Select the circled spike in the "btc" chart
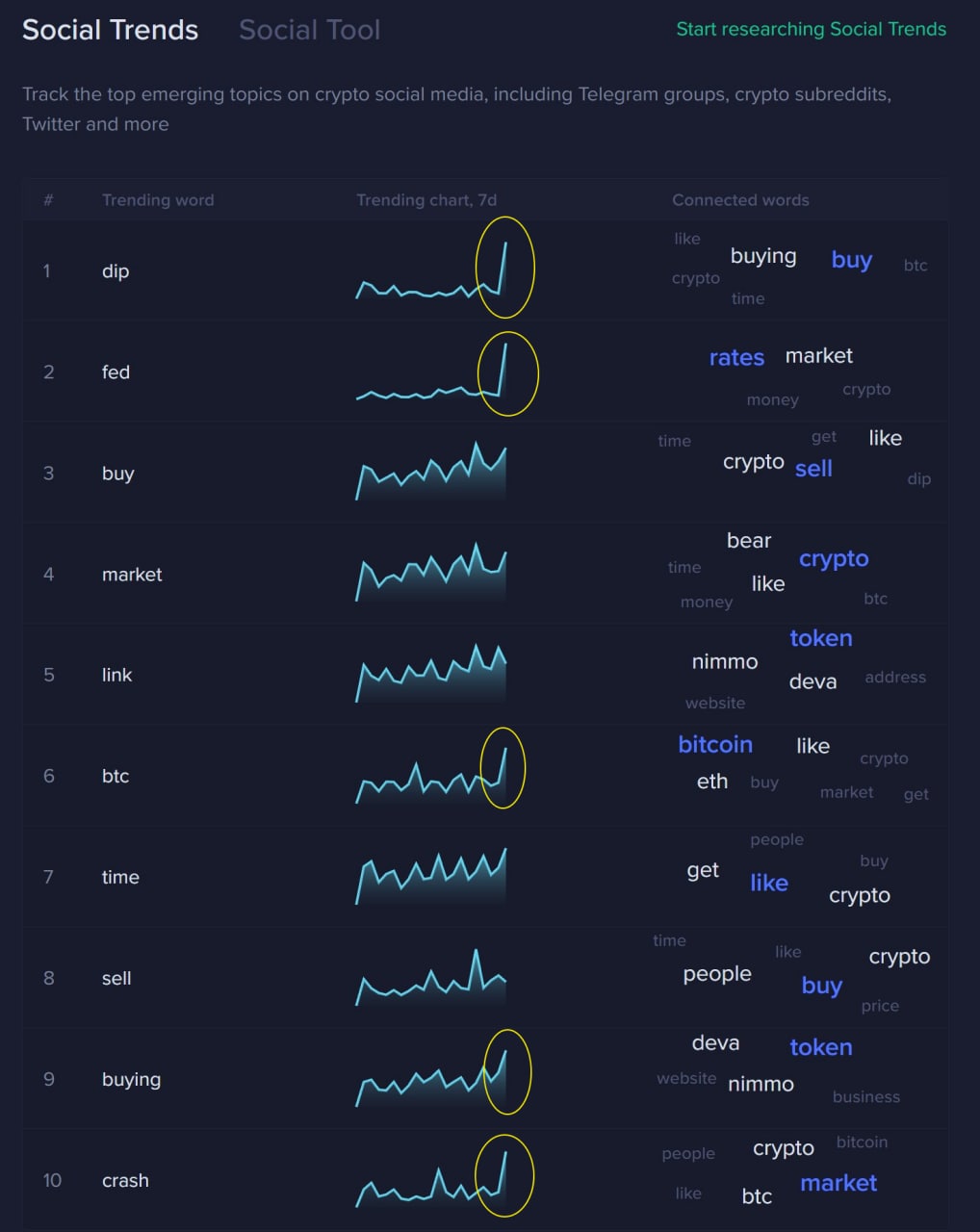980x1232 pixels. tap(502, 767)
